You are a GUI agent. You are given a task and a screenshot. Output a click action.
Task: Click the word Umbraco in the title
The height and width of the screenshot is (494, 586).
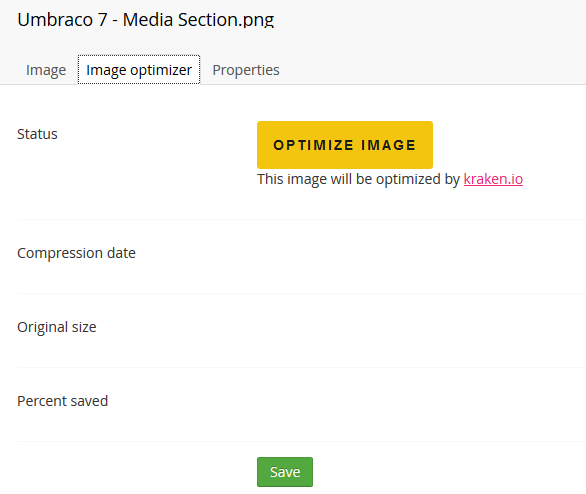[x=55, y=20]
